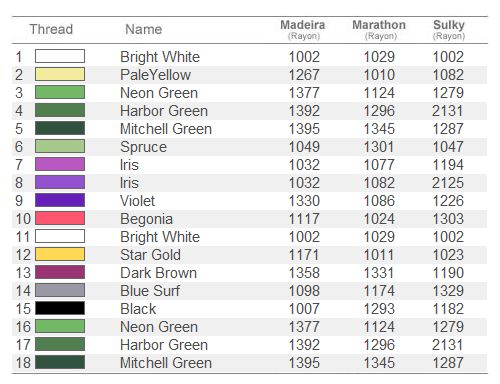Screen dimensions: 500x384
Task: Select Sulky code 2125 in row 8
Action: pyautogui.click(x=448, y=183)
